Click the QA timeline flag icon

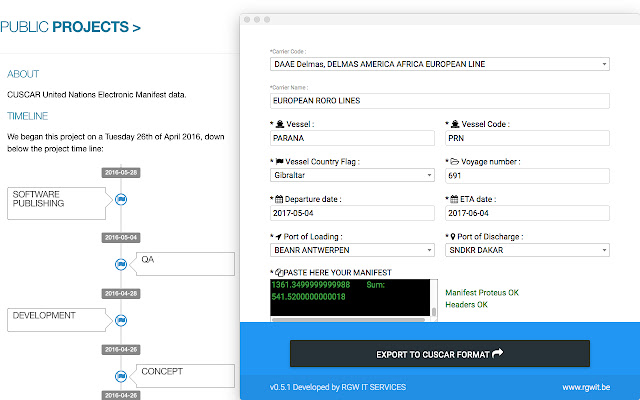[x=121, y=264]
